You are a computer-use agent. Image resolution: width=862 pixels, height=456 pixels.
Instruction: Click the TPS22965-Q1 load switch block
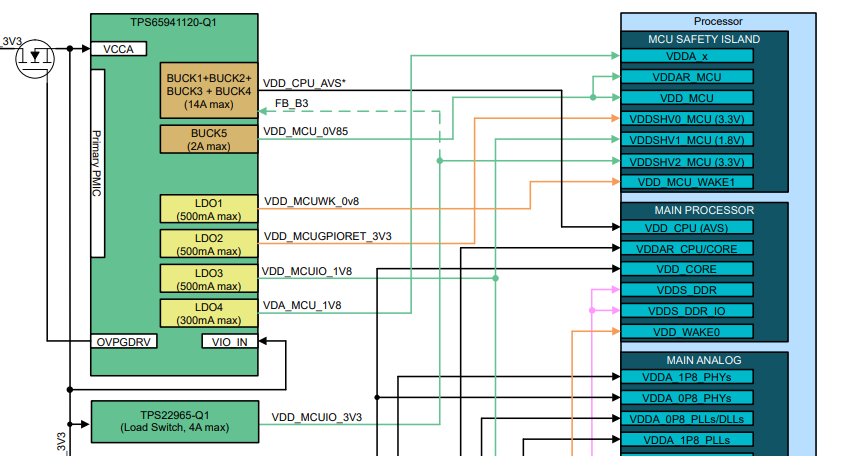pos(175,422)
